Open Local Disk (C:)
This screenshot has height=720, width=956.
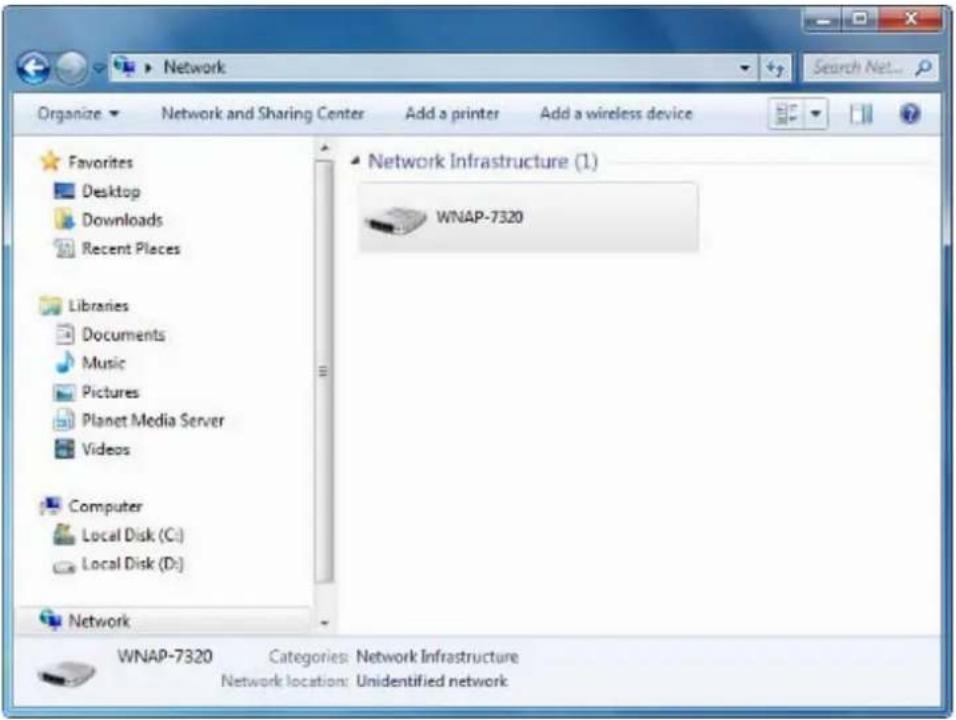pyautogui.click(x=132, y=535)
